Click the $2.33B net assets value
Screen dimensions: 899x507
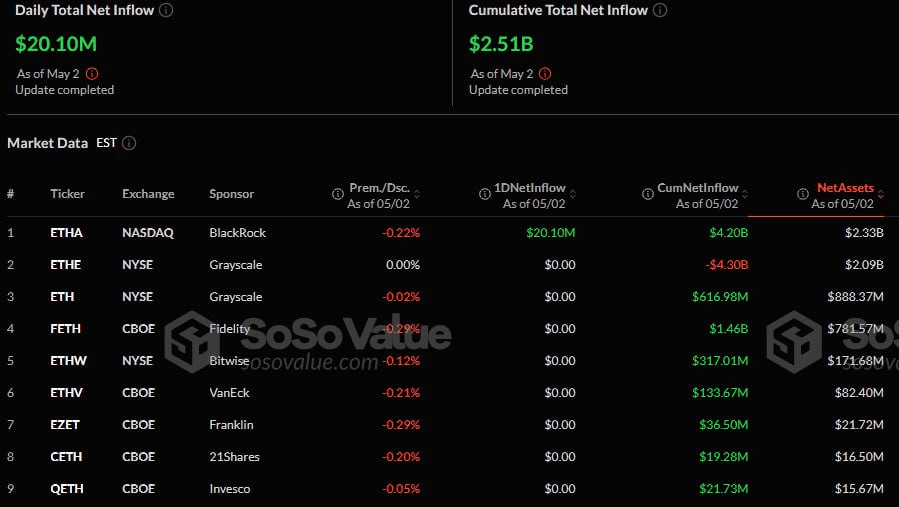point(864,233)
